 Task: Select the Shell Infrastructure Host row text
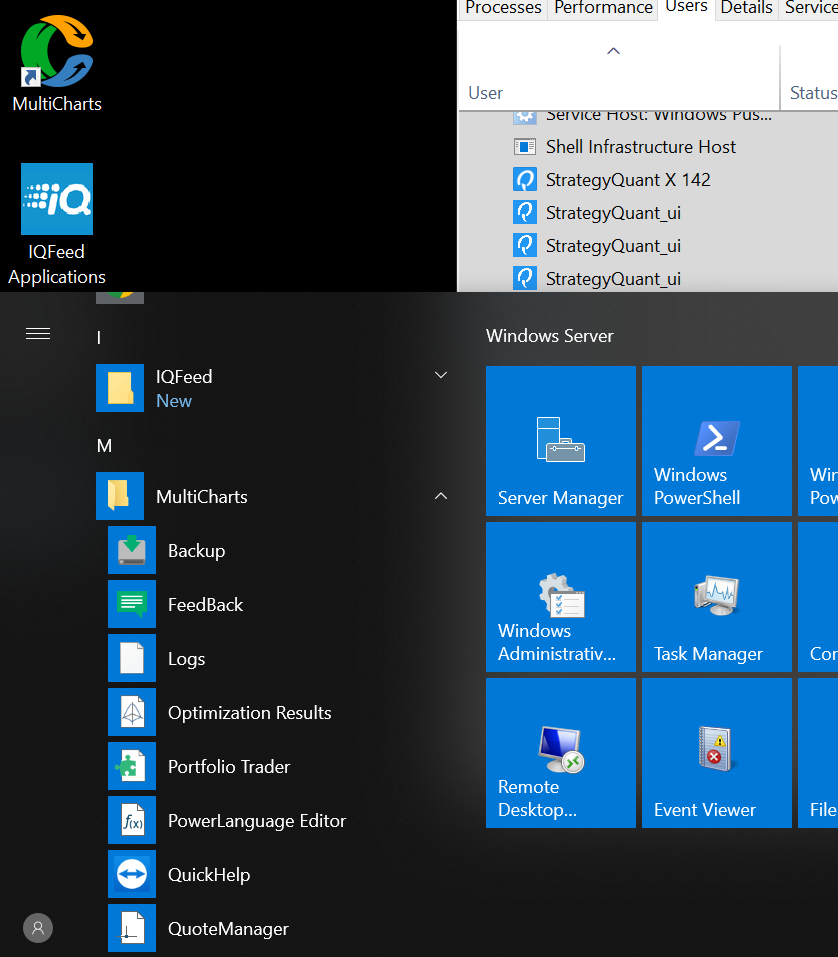pyautogui.click(x=641, y=146)
